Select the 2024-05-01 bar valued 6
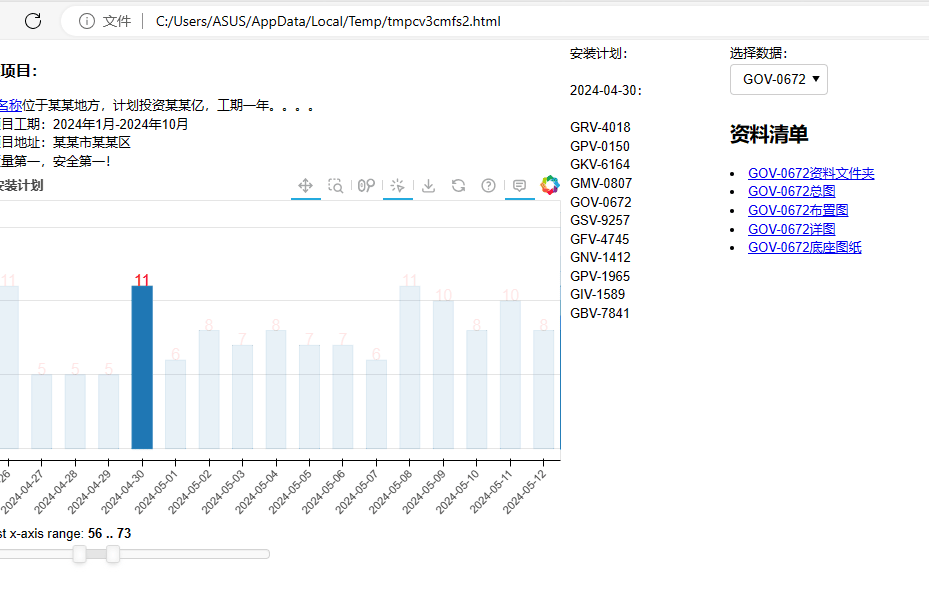This screenshot has width=929, height=602. click(175, 404)
